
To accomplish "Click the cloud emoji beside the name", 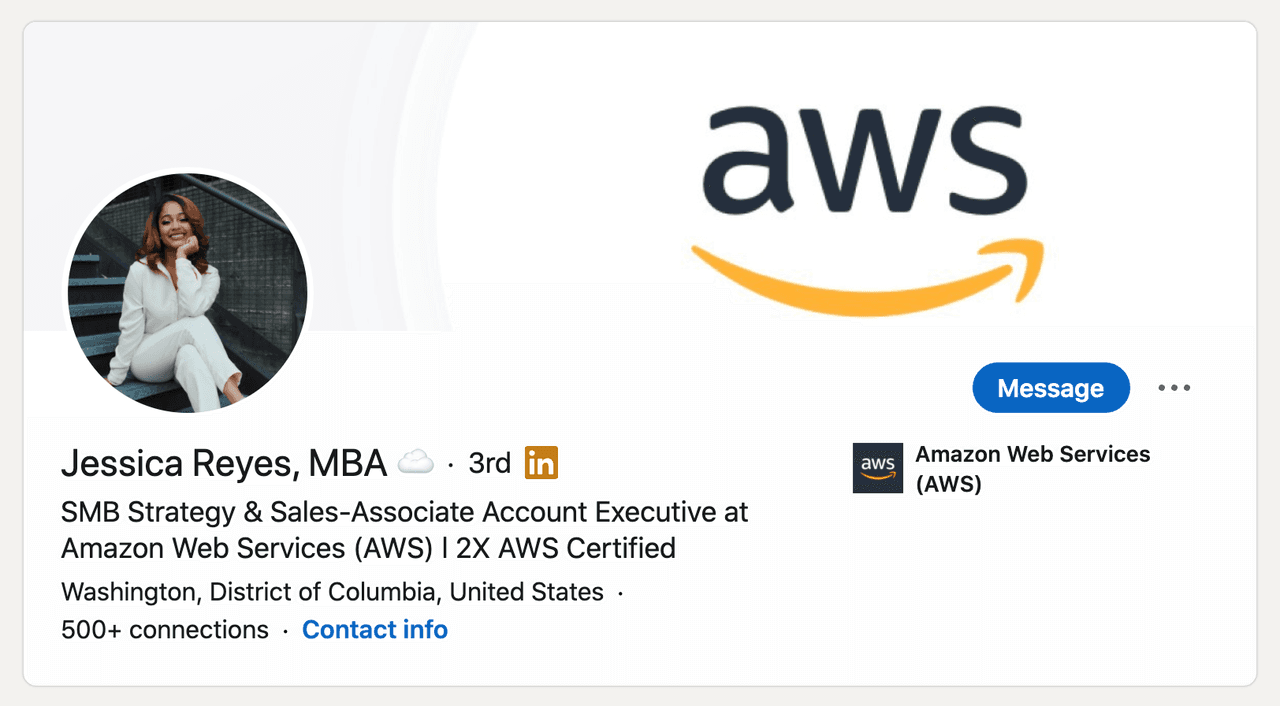I will [x=416, y=462].
